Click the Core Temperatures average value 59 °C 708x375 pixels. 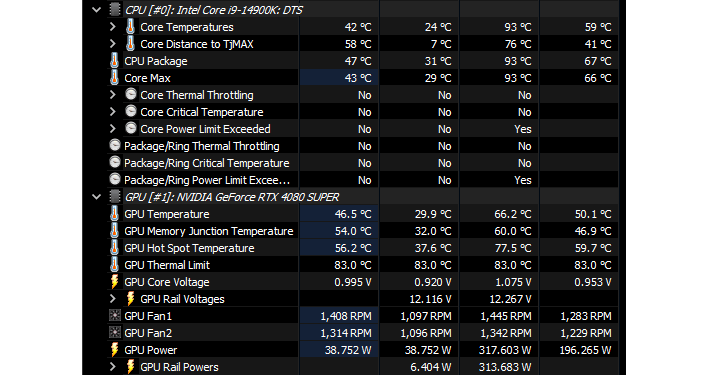tap(598, 27)
